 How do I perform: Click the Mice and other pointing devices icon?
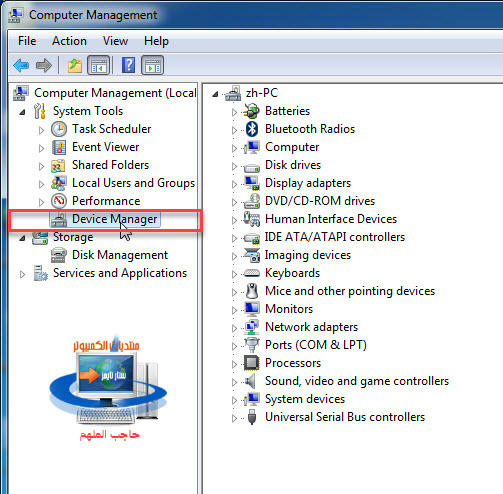click(252, 291)
